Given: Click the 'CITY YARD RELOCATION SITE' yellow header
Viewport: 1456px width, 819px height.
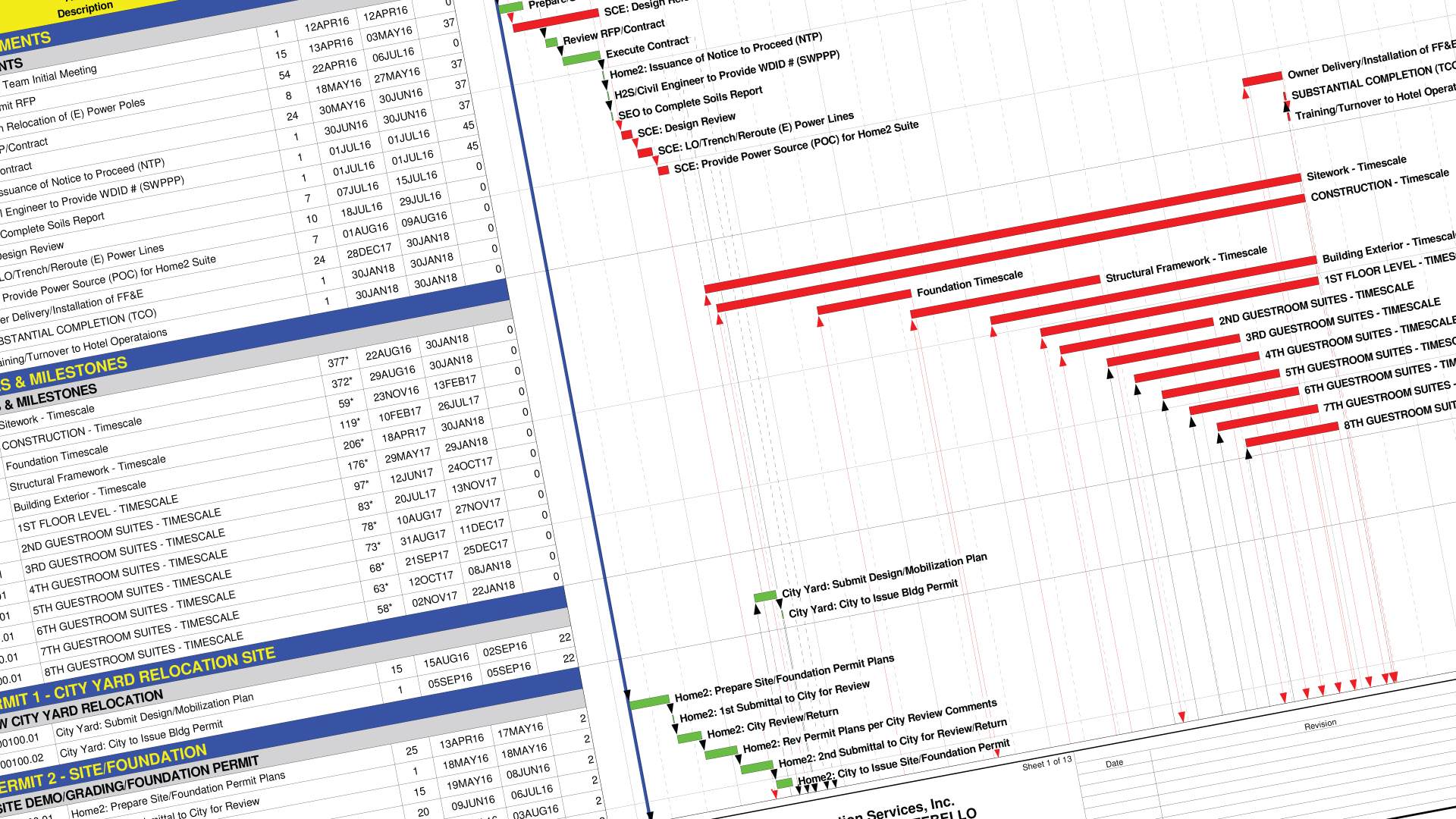Looking at the screenshot, I should coord(164,672).
